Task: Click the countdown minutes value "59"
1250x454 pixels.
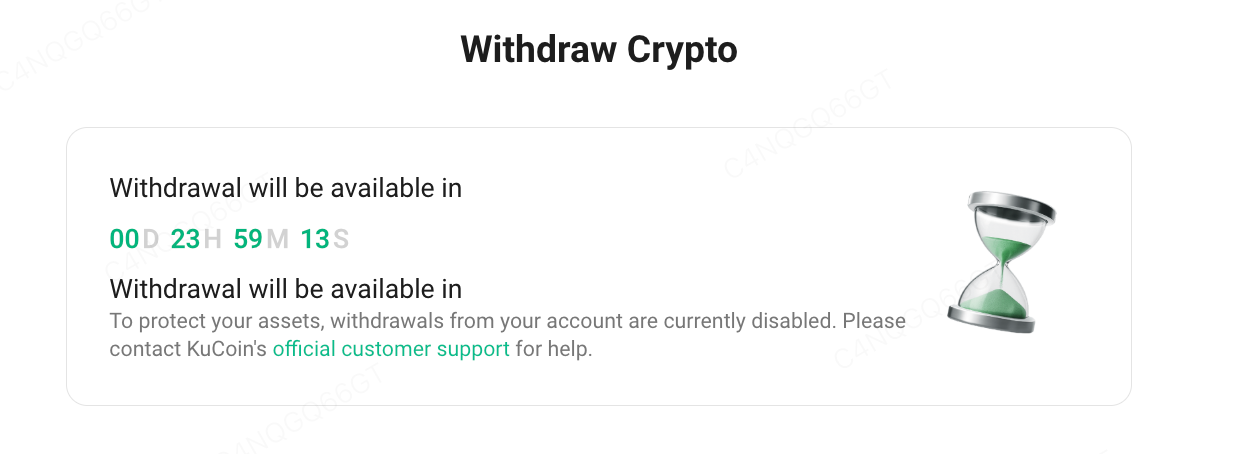Action: tap(248, 239)
